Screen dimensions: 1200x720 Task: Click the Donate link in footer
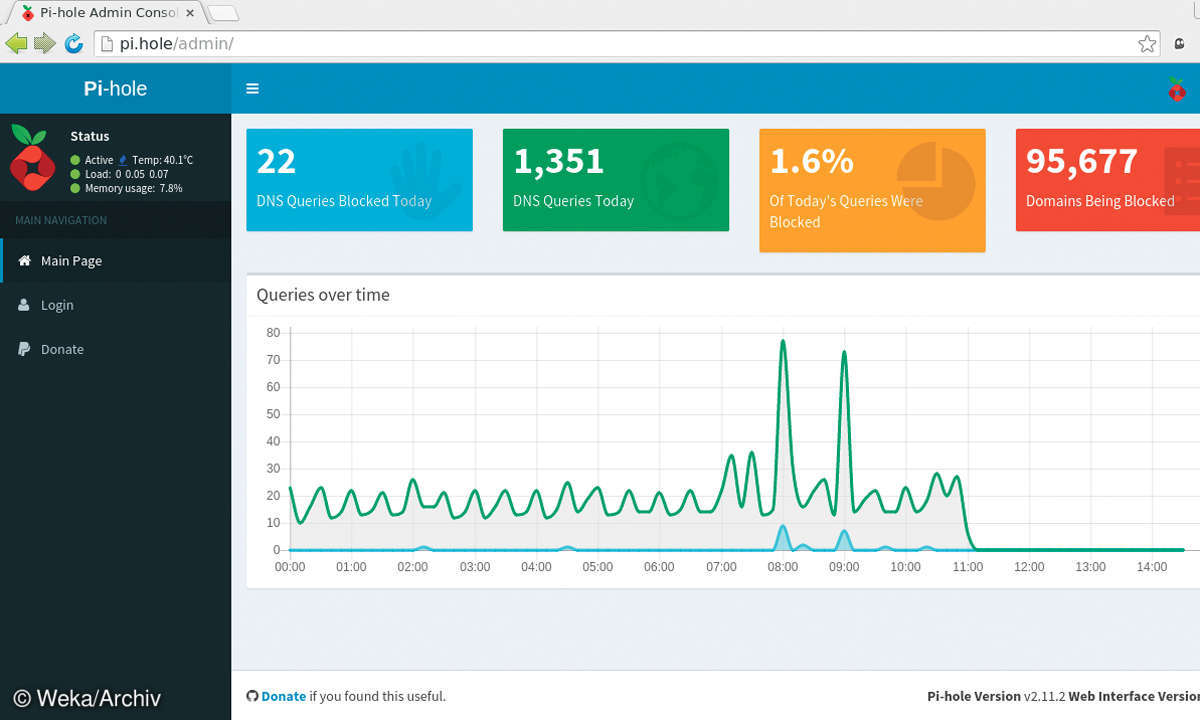tap(284, 696)
